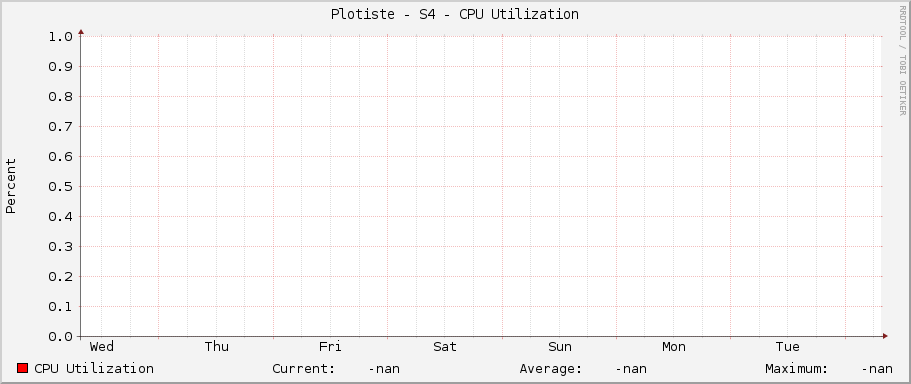Click the '0.3' y-axis value
Viewport: 911px width, 384px height.
61,247
